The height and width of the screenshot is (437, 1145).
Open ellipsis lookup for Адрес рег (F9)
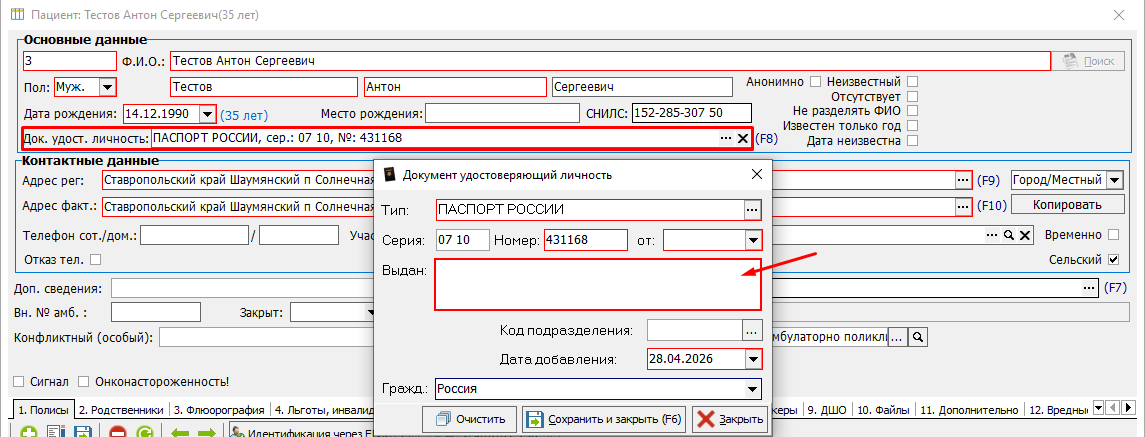coord(962,180)
